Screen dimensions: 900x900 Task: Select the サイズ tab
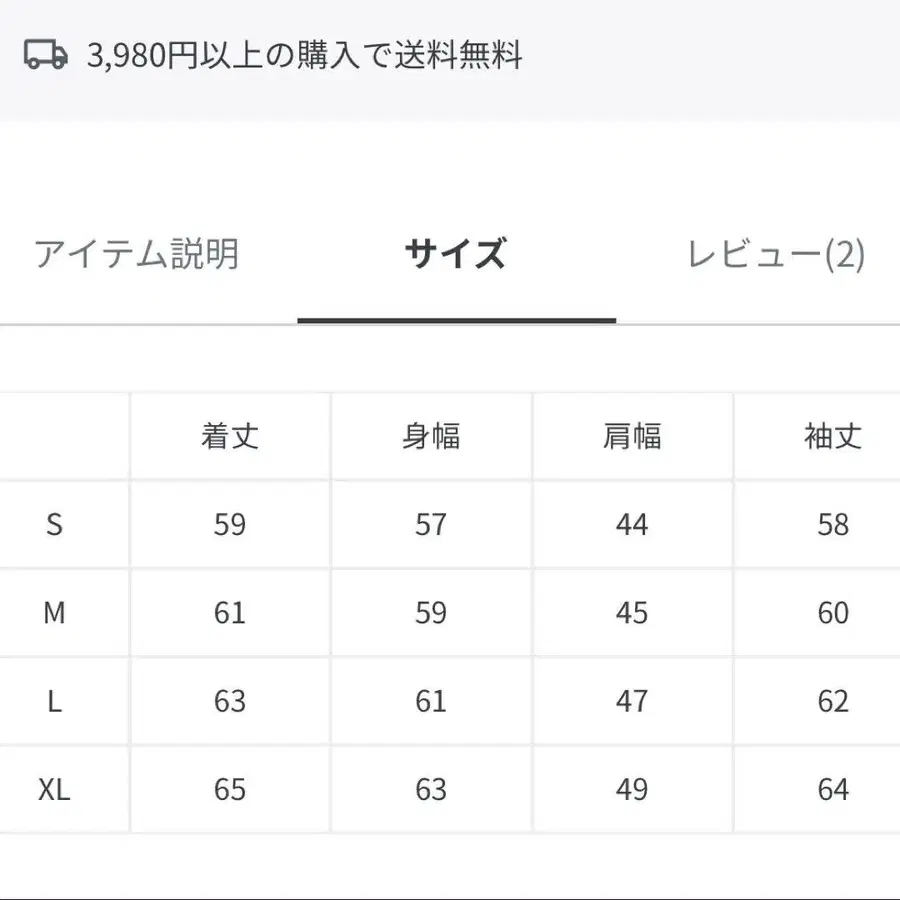pos(453,255)
